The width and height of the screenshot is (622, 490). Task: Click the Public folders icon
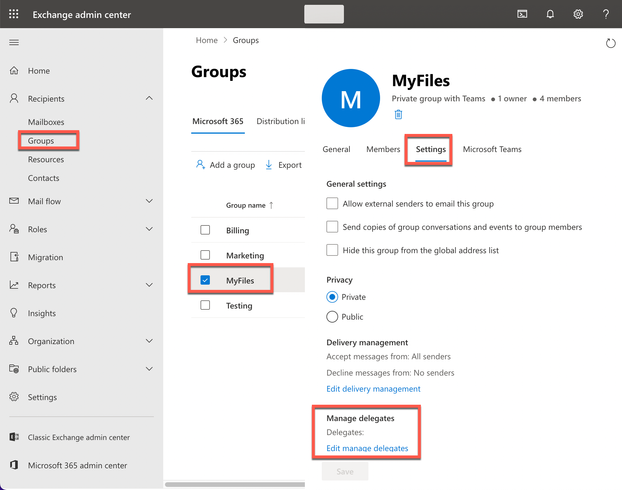coord(14,369)
